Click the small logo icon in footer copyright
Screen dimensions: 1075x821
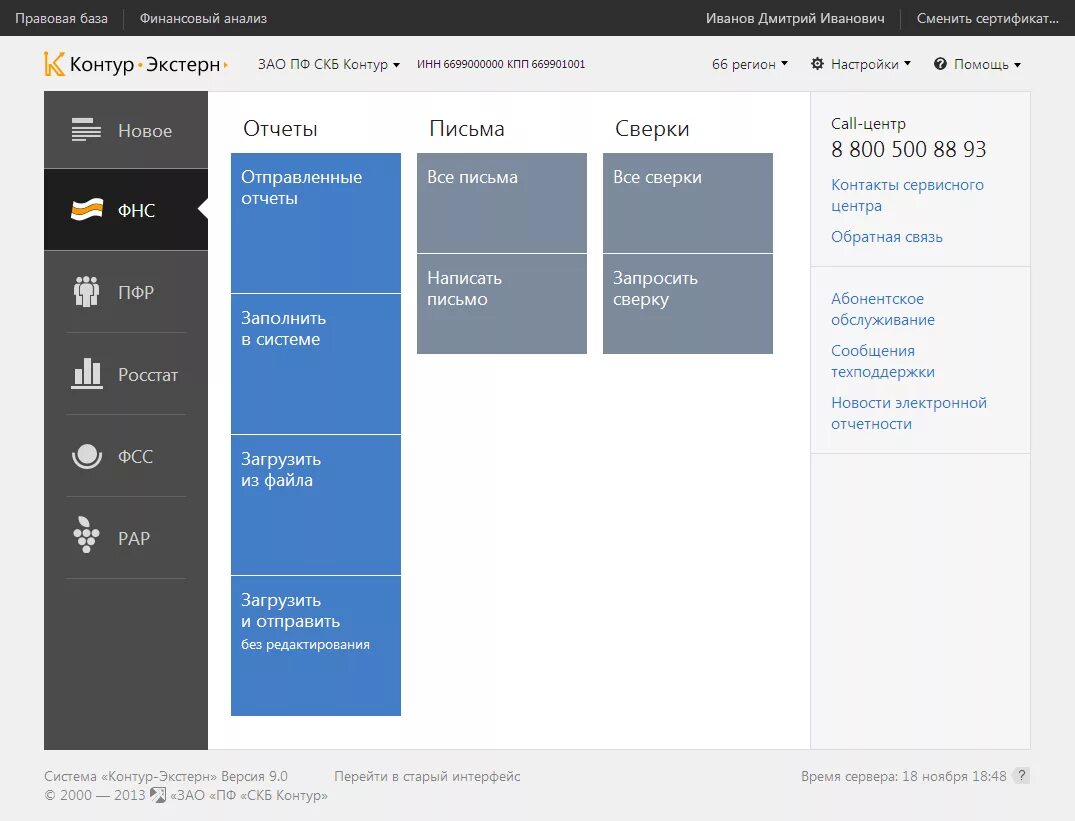click(158, 795)
